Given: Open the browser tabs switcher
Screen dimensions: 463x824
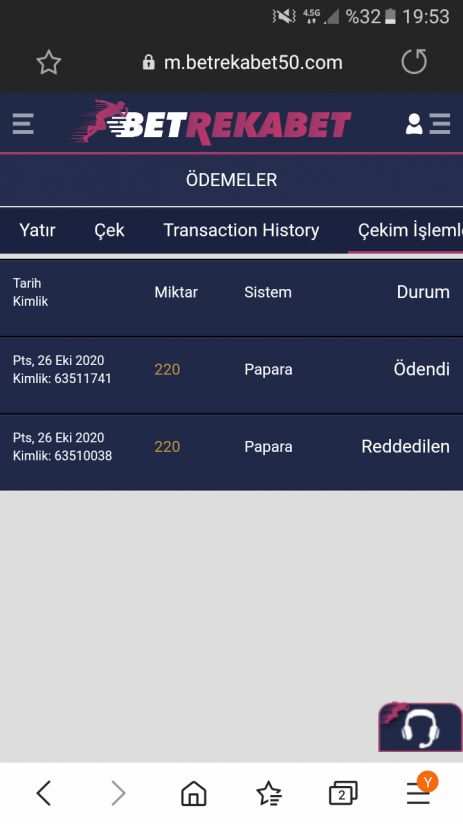Looking at the screenshot, I should [x=343, y=793].
